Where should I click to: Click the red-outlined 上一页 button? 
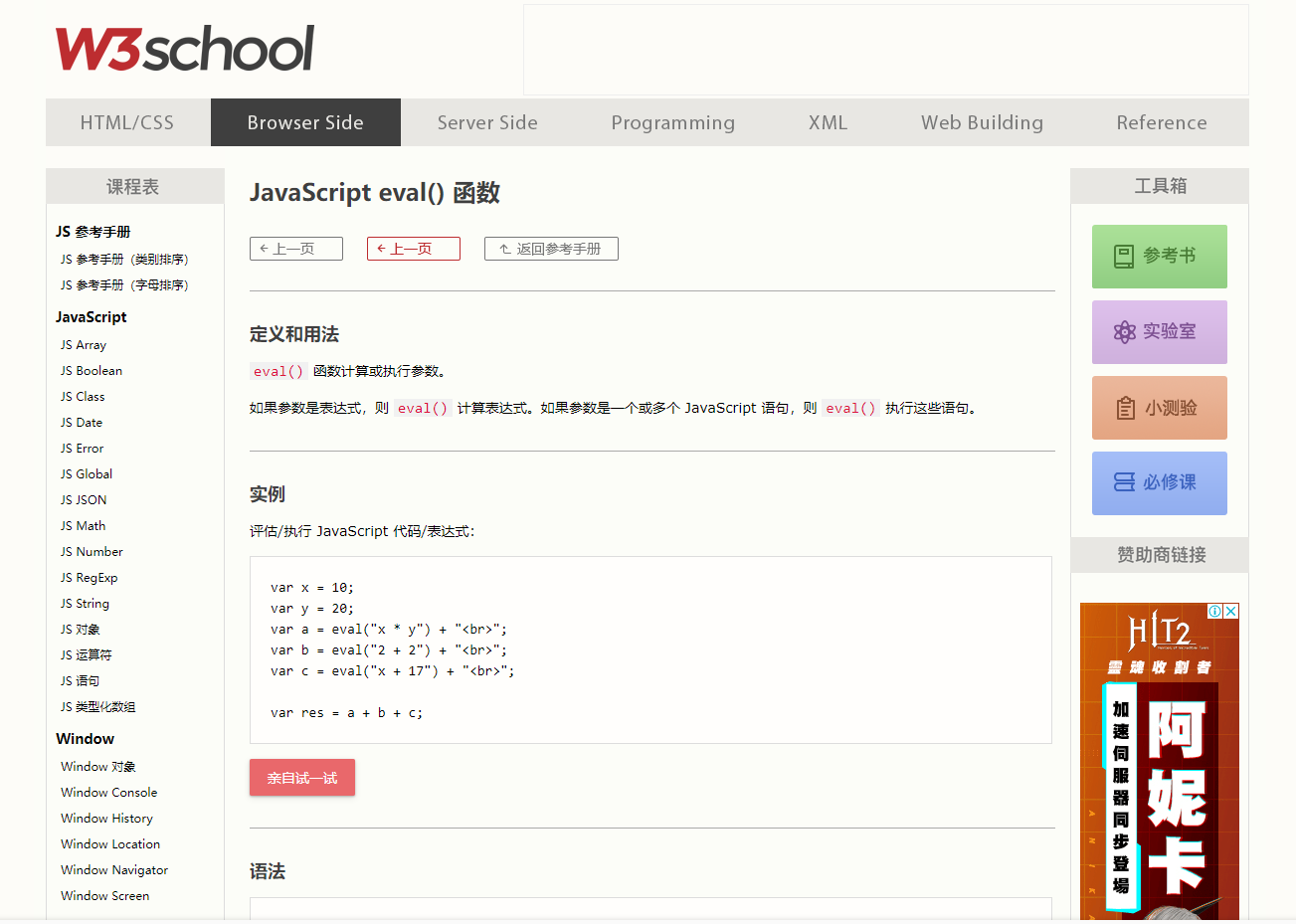[413, 249]
